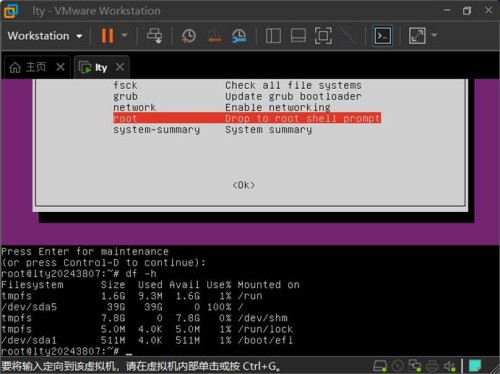500x374 pixels.
Task: Click the /dev/sda1 filesystem row text
Action: pyautogui.click(x=147, y=340)
